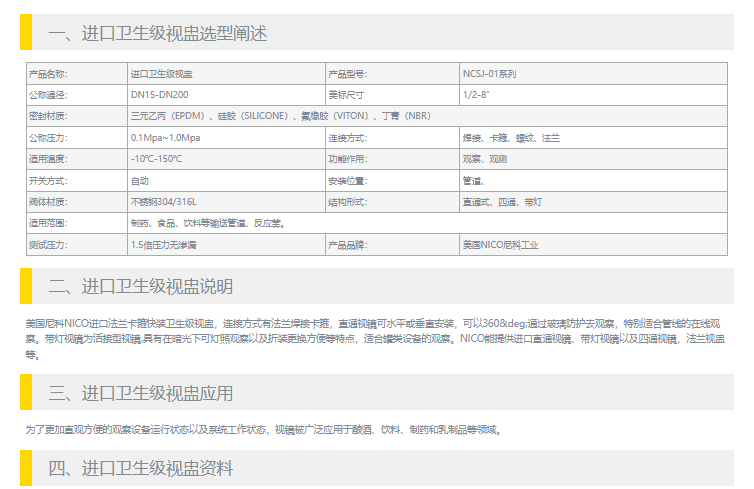Click the heading 四、进口卫生级视盅资料
This screenshot has height=489, width=754.
pos(141,468)
